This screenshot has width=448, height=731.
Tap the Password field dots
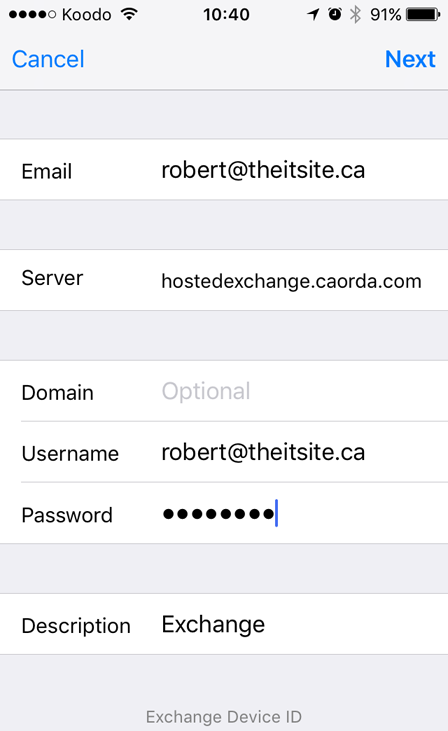(x=218, y=514)
